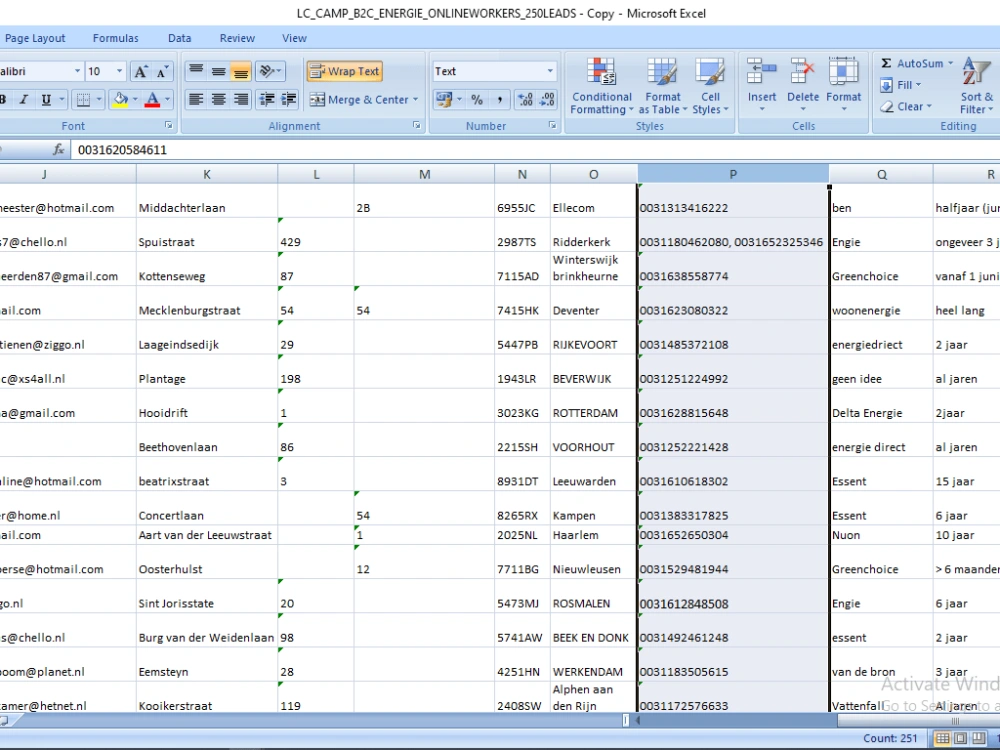Image resolution: width=1000 pixels, height=750 pixels.
Task: Apply percent style to selection
Action: coord(476,99)
